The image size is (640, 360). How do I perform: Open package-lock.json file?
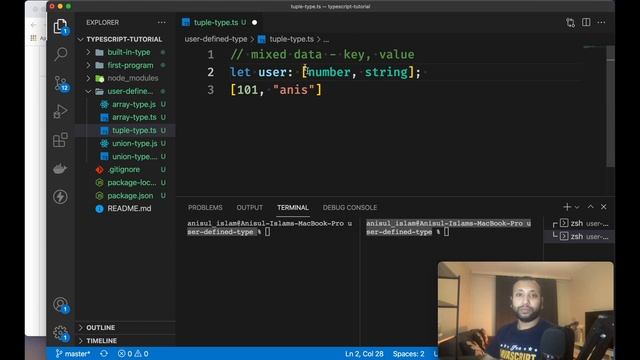point(131,182)
